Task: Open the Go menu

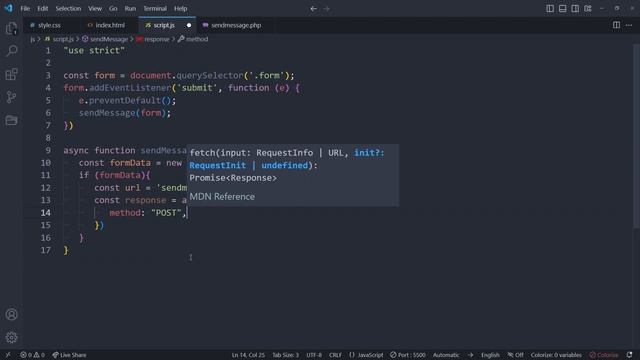Action: 113,9
